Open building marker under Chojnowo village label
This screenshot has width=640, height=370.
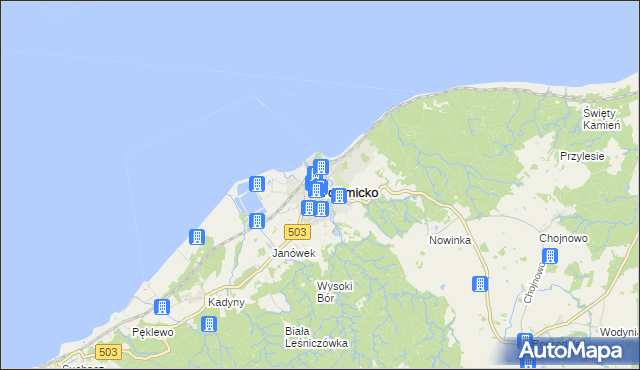(550, 256)
